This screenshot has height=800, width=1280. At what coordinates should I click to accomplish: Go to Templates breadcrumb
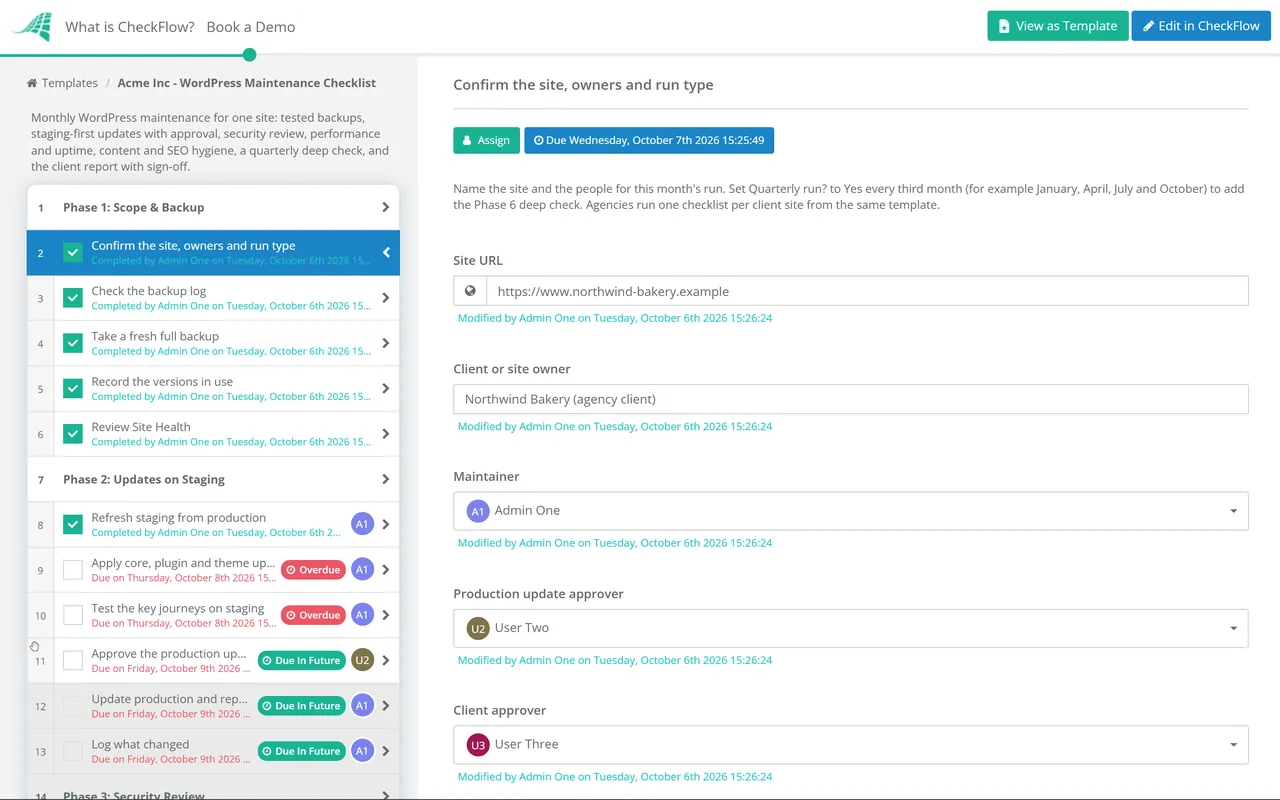click(x=70, y=83)
